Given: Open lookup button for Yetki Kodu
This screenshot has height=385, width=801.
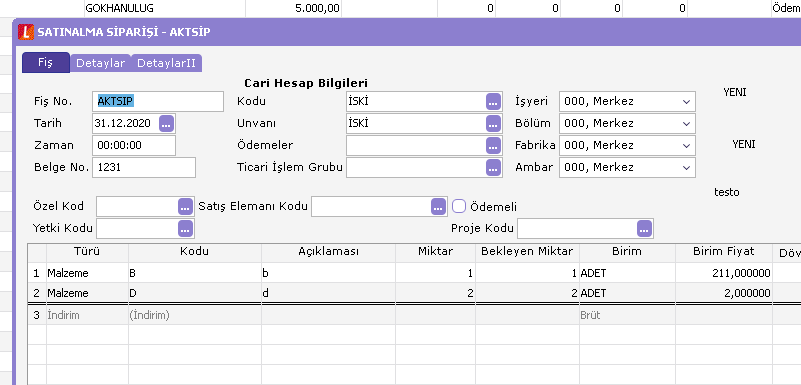Looking at the screenshot, I should click(x=185, y=228).
